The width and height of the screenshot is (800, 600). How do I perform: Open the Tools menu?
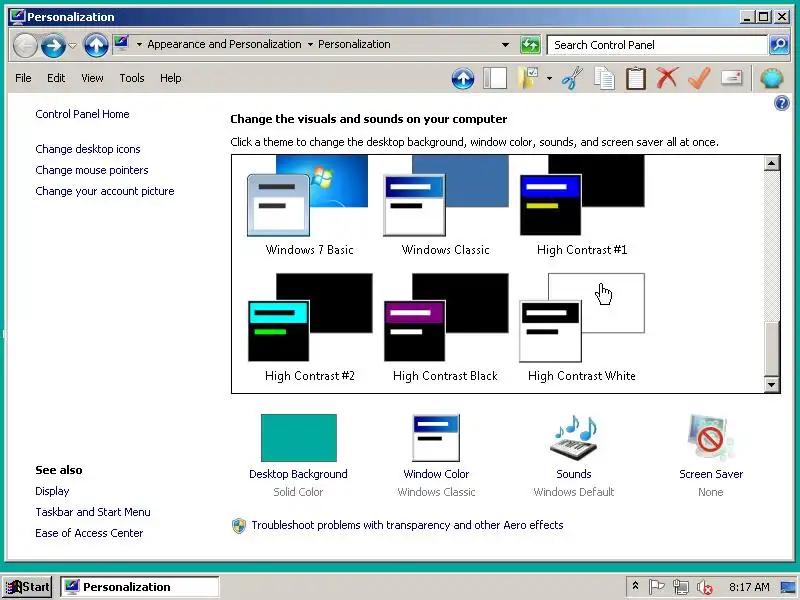(132, 78)
